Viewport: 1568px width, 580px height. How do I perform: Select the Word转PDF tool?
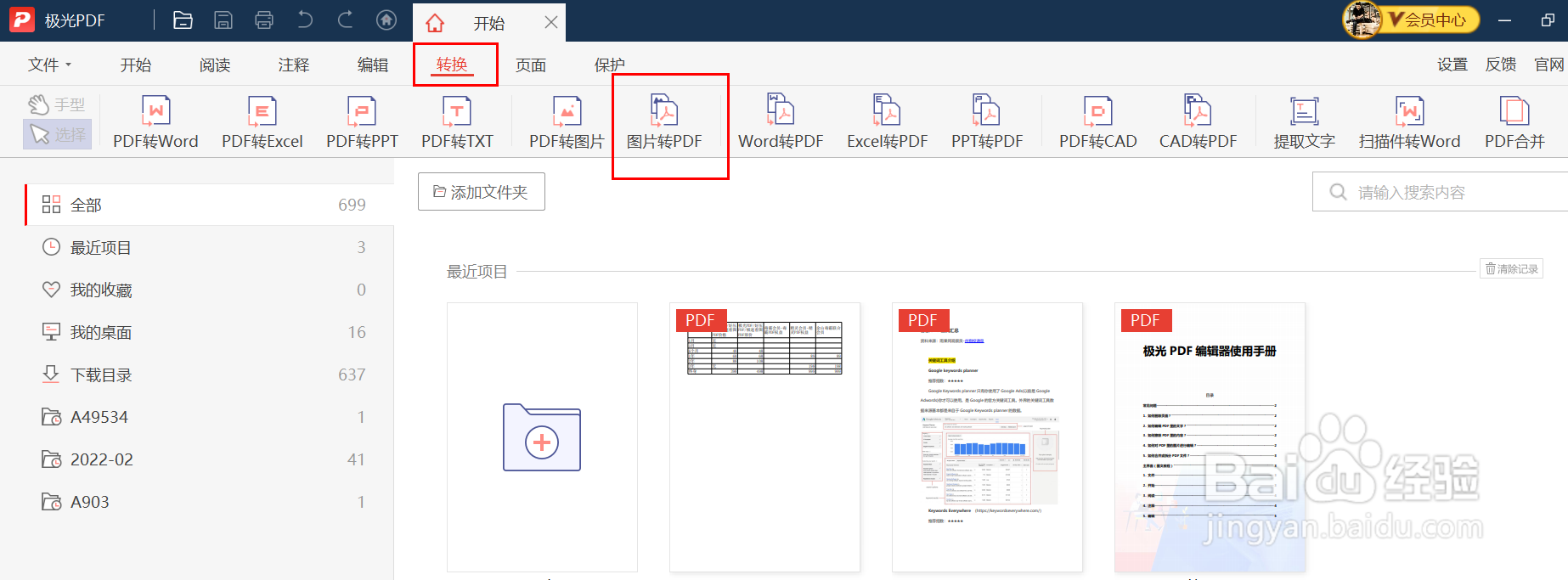(781, 122)
